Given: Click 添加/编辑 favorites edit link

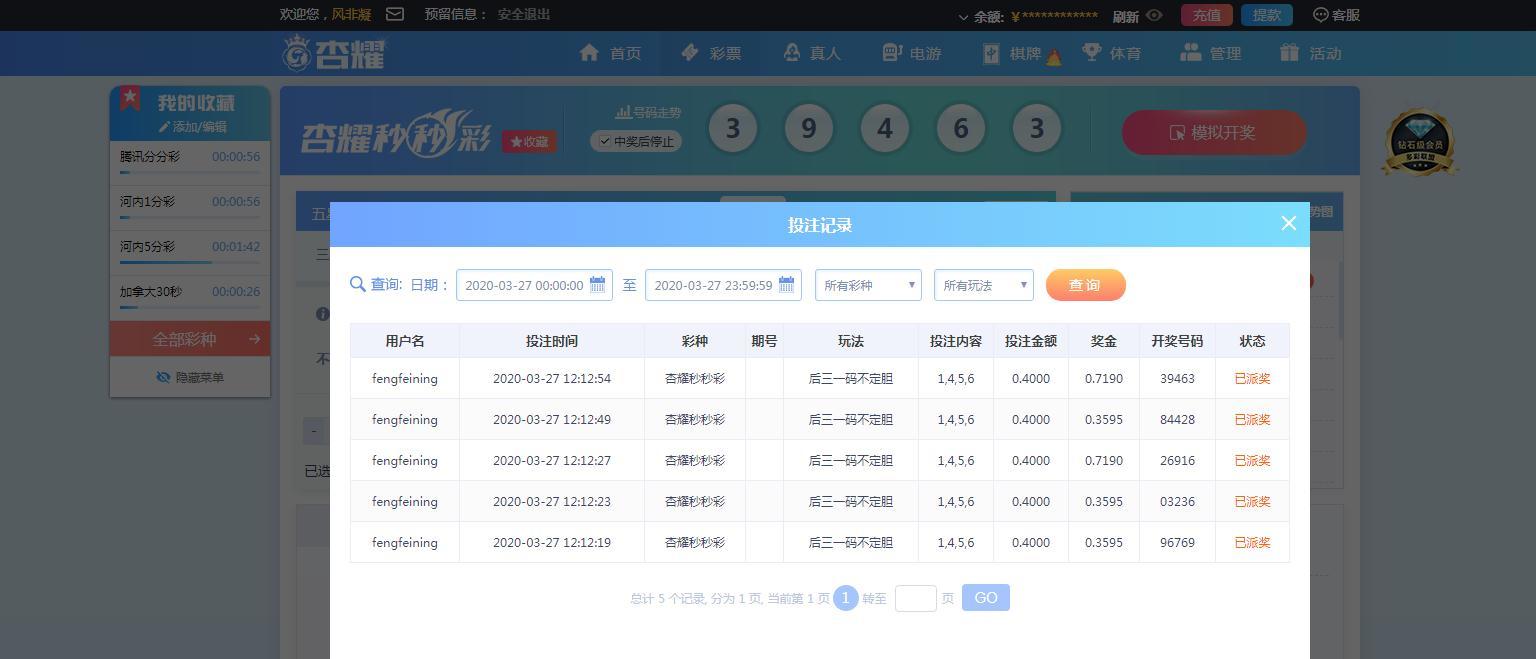Looking at the screenshot, I should point(192,127).
